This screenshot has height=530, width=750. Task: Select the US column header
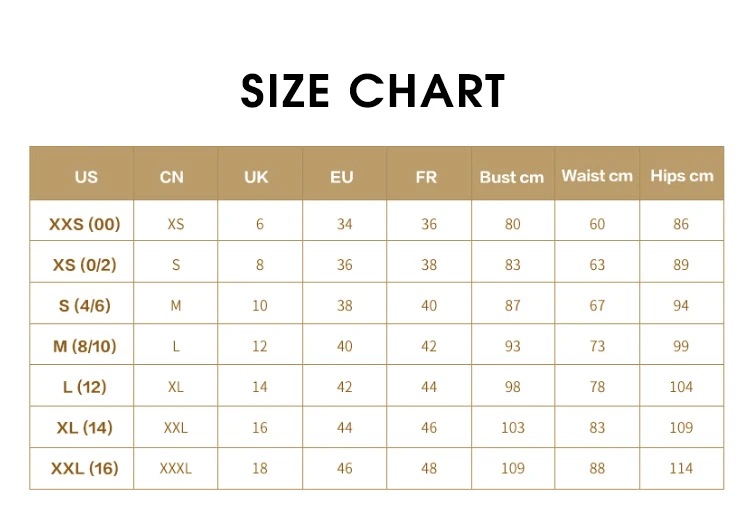click(86, 177)
